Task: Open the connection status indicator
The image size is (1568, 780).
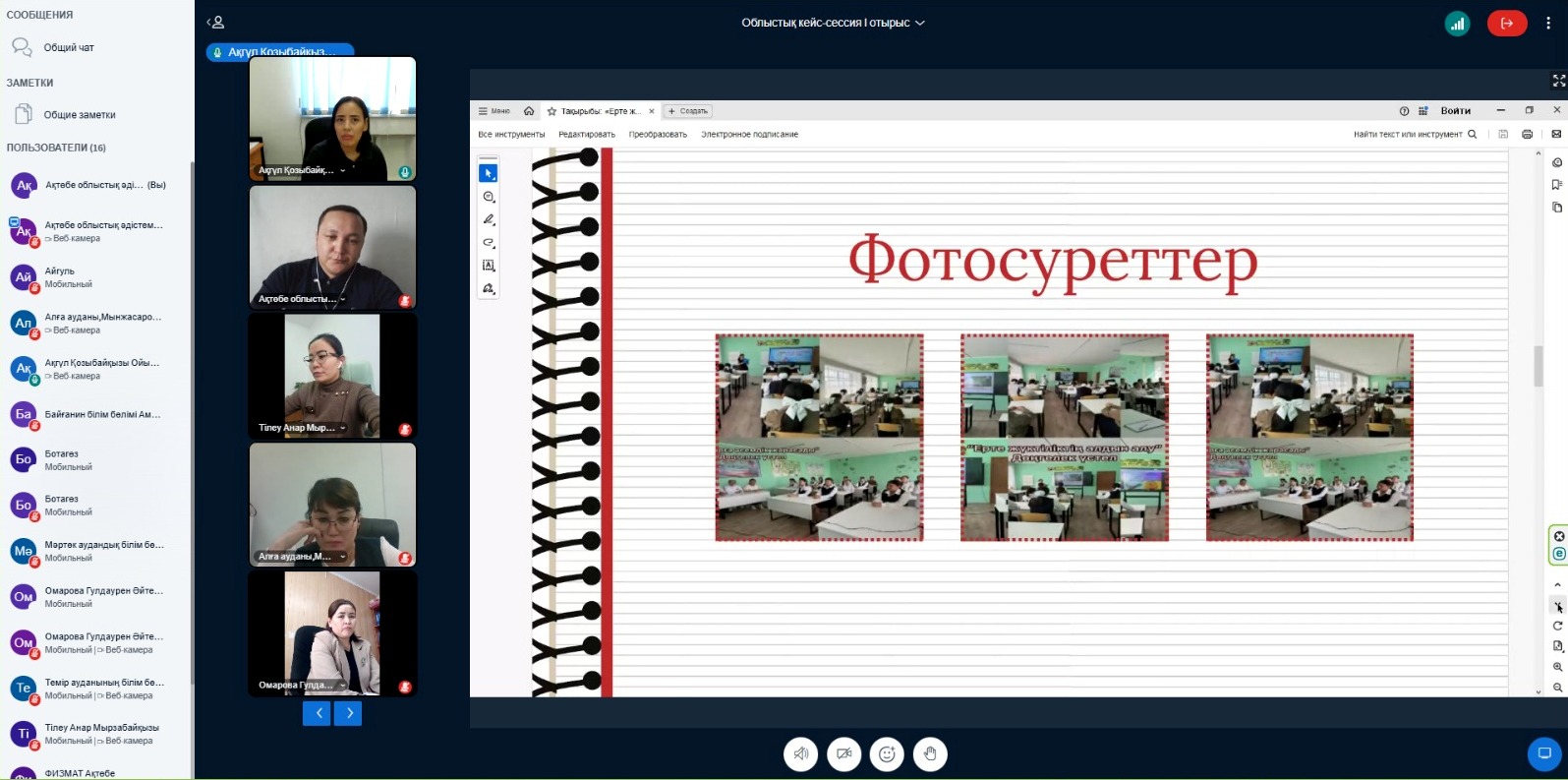Action: pyautogui.click(x=1457, y=25)
